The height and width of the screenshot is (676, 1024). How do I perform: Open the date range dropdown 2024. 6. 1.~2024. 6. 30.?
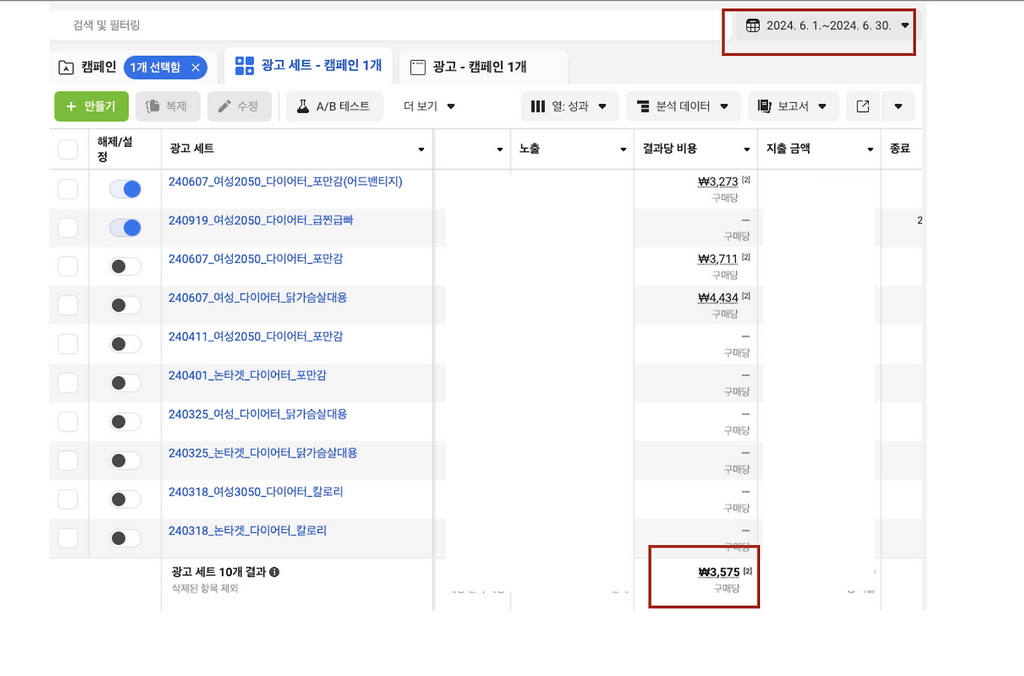click(x=827, y=25)
